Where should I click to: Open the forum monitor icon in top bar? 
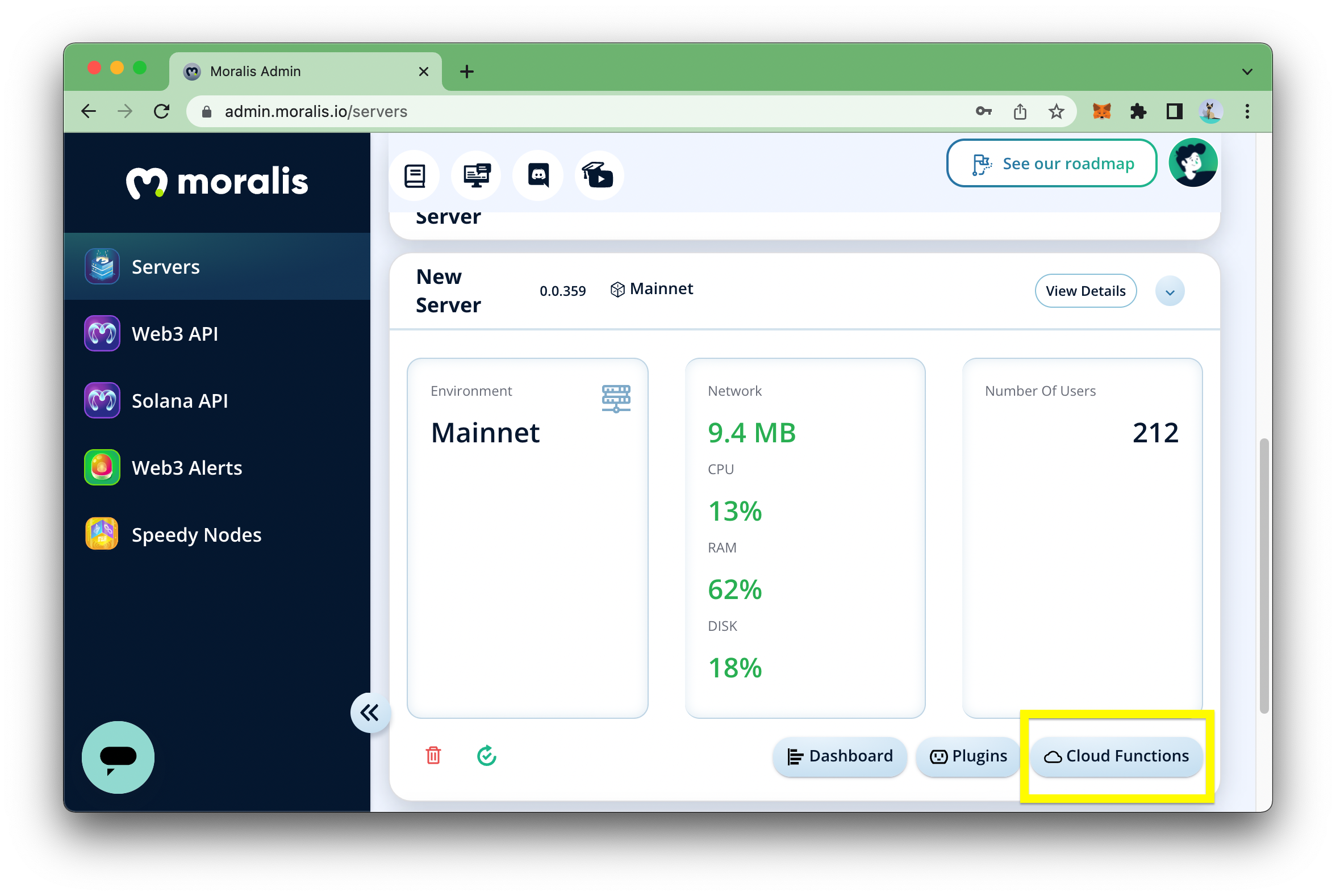coord(476,176)
